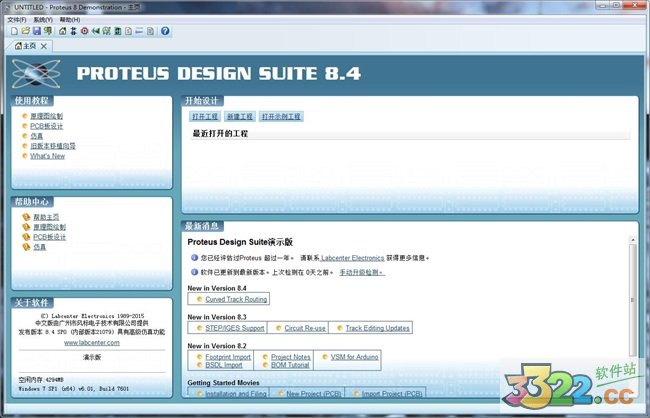Viewport: 650px width, 418px height.
Task: Click the 演示版 label in 关于软件
Action: [x=92, y=357]
